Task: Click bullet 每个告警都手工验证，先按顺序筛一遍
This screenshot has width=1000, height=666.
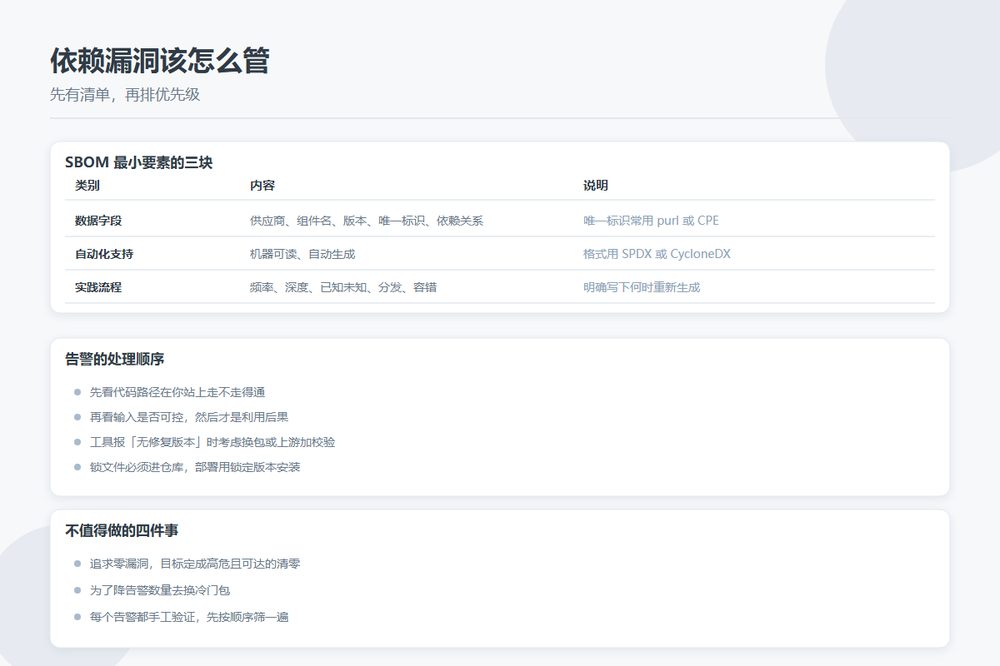Action: point(189,617)
